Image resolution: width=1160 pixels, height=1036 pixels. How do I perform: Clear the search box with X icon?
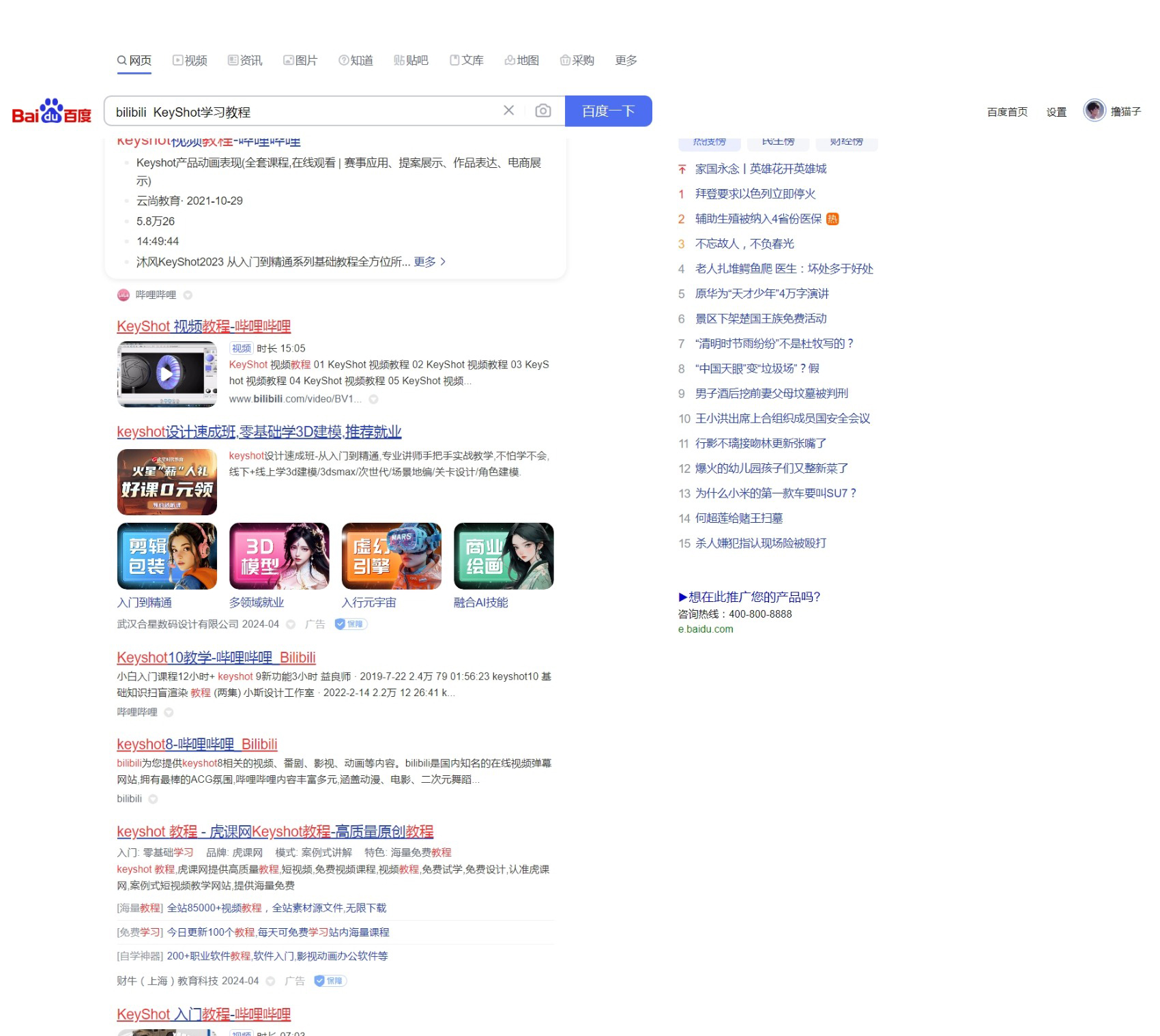[x=509, y=111]
